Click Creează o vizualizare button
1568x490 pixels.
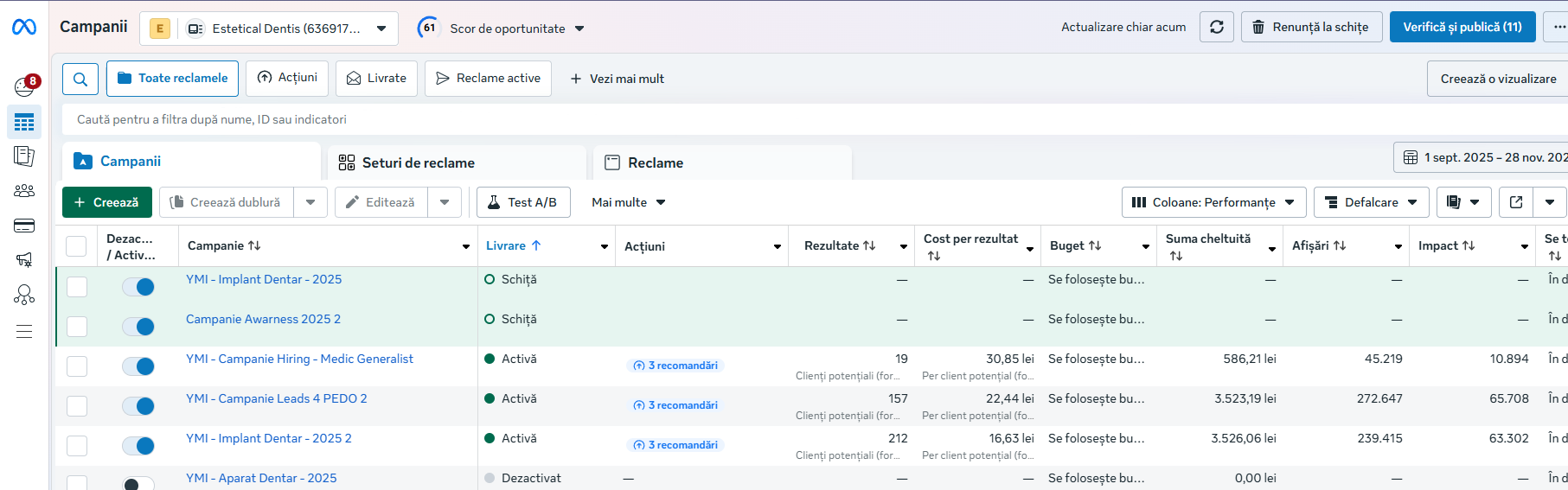(x=1498, y=79)
